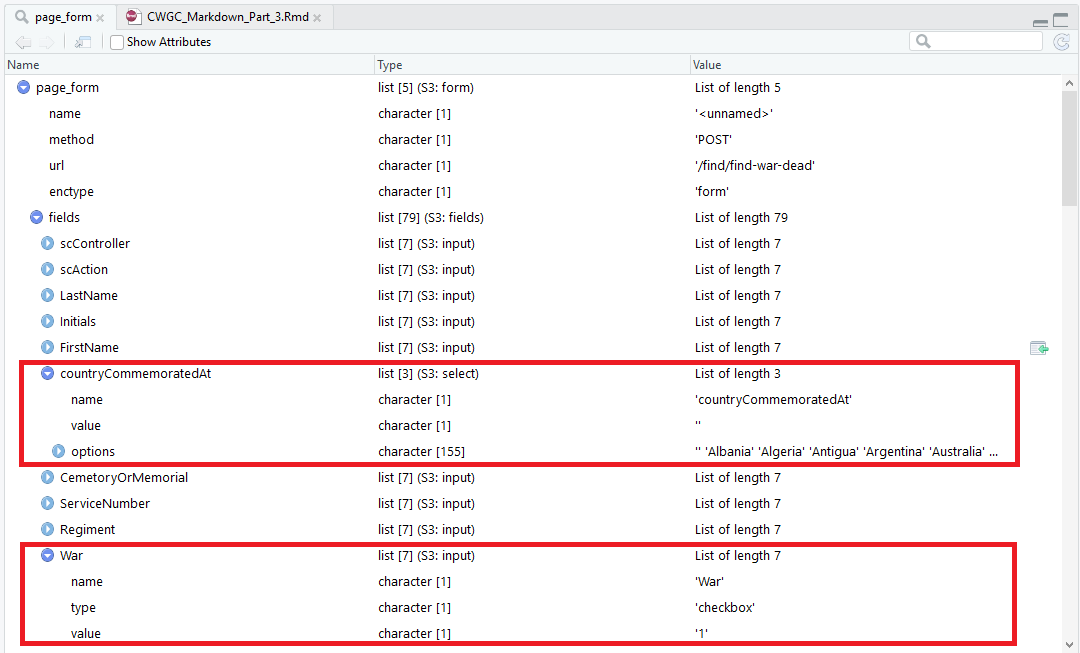Select the '<unnamed>' value cell

(734, 114)
